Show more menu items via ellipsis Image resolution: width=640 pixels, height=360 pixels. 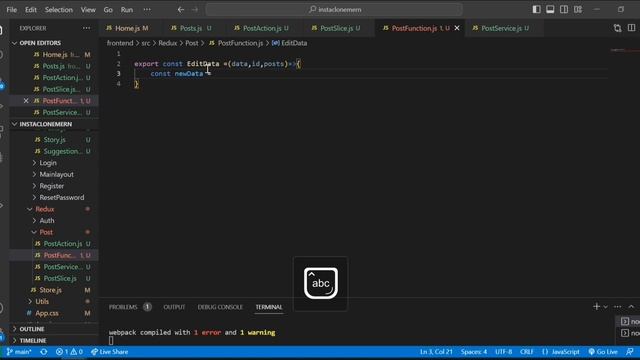147,9
